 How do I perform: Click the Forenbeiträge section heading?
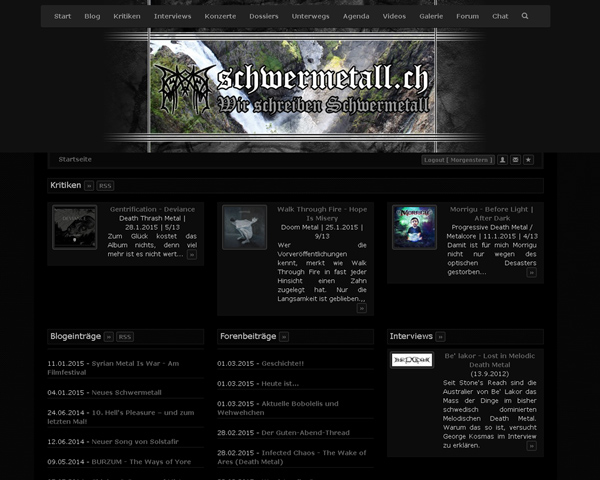pos(248,336)
